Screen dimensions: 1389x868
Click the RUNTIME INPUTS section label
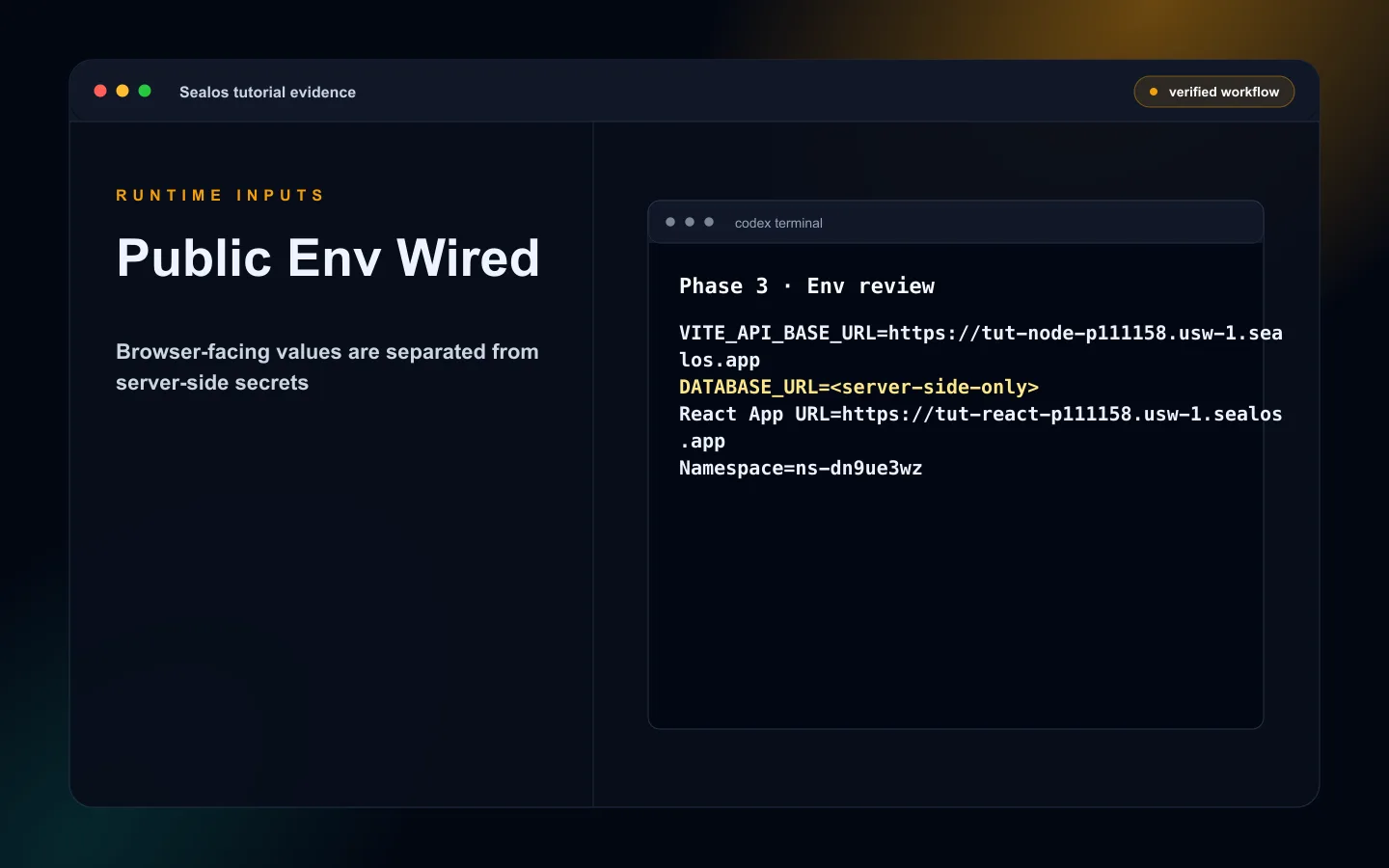click(x=220, y=195)
